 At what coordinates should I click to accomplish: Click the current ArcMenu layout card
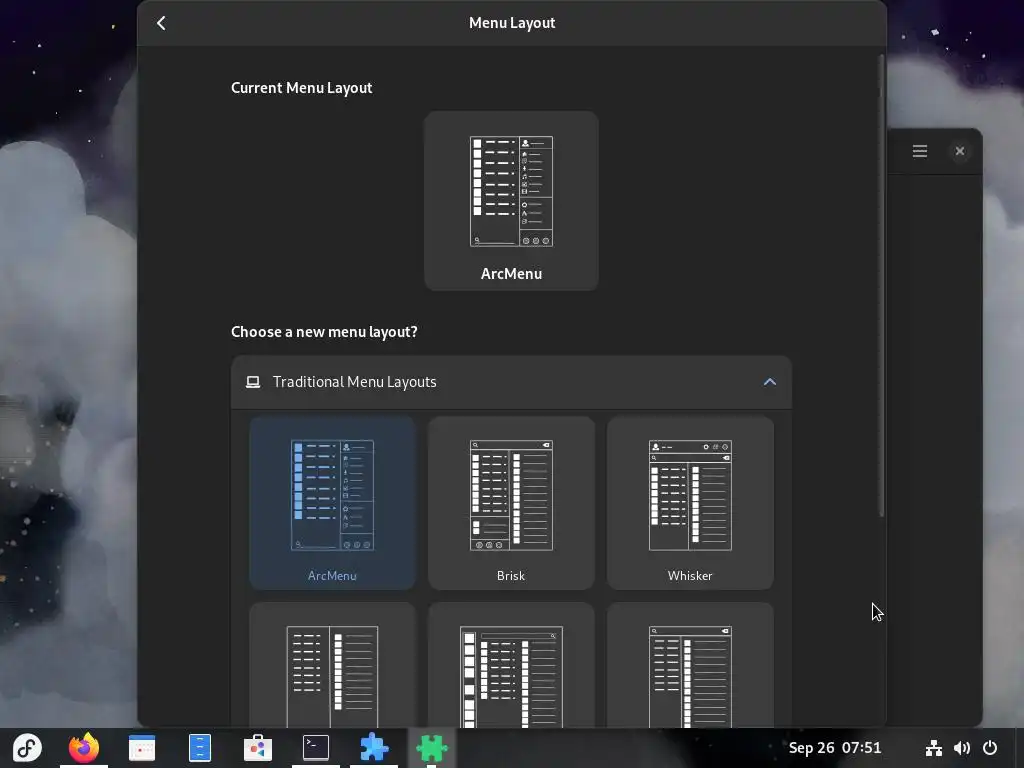511,200
